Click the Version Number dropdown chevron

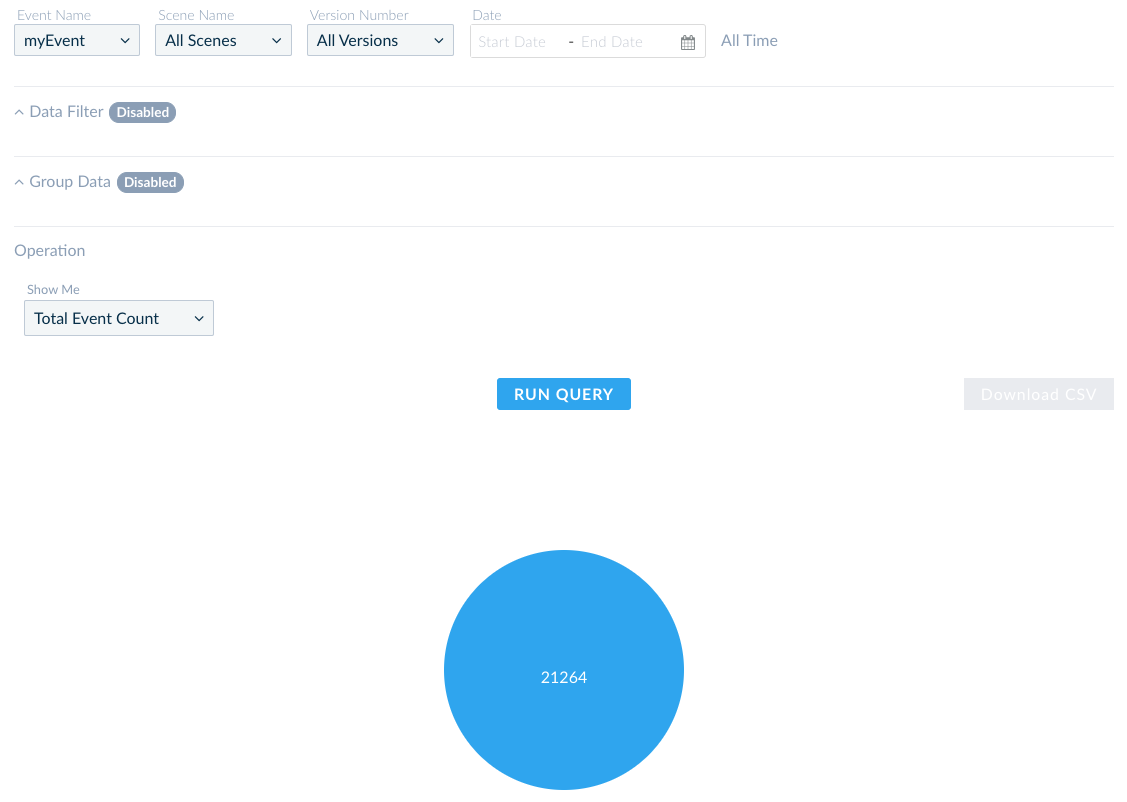pos(437,40)
